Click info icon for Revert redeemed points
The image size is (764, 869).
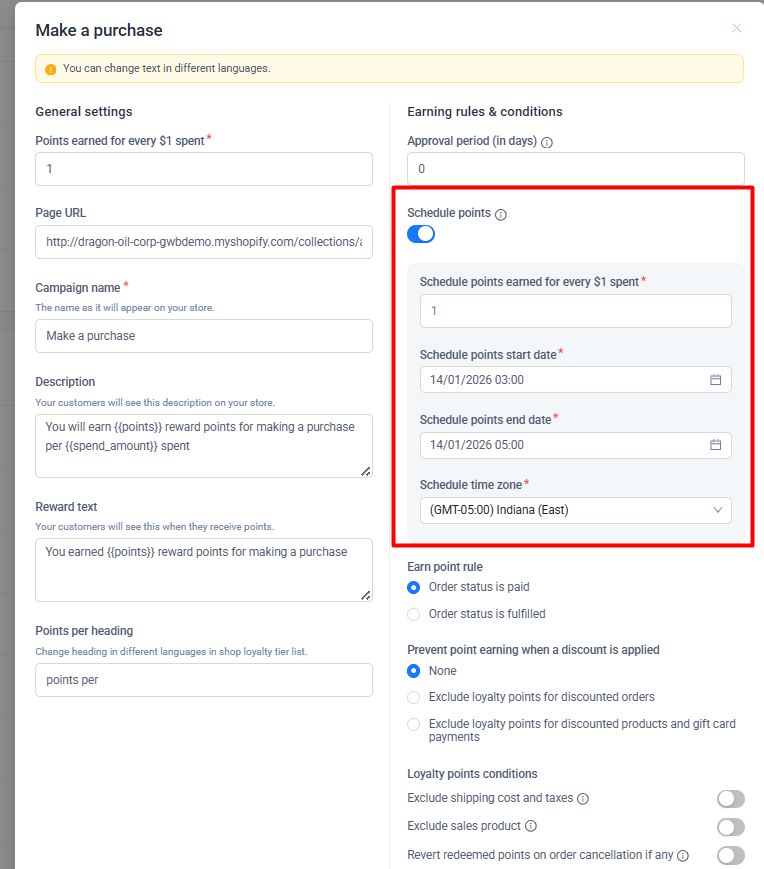point(683,856)
